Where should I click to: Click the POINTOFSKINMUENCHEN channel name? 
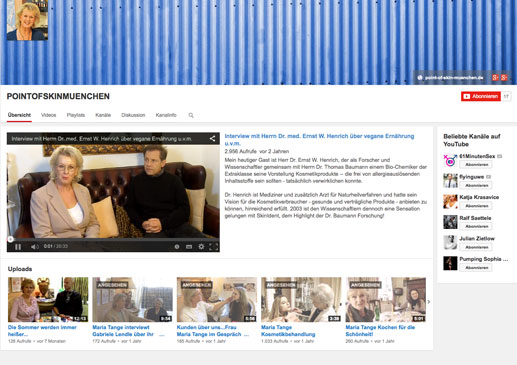(58, 96)
